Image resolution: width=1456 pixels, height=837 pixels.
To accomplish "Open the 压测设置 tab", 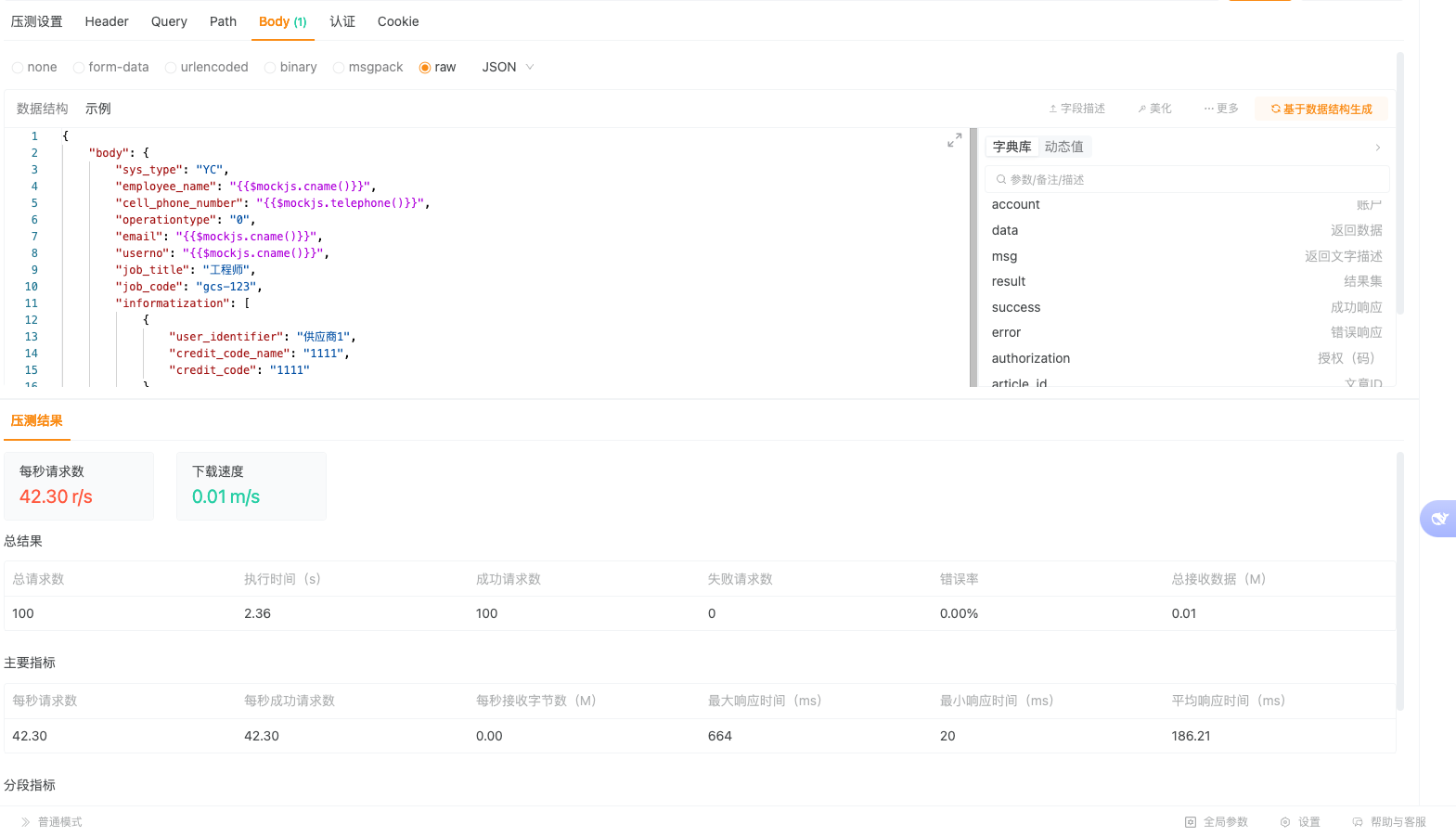I will click(x=37, y=21).
